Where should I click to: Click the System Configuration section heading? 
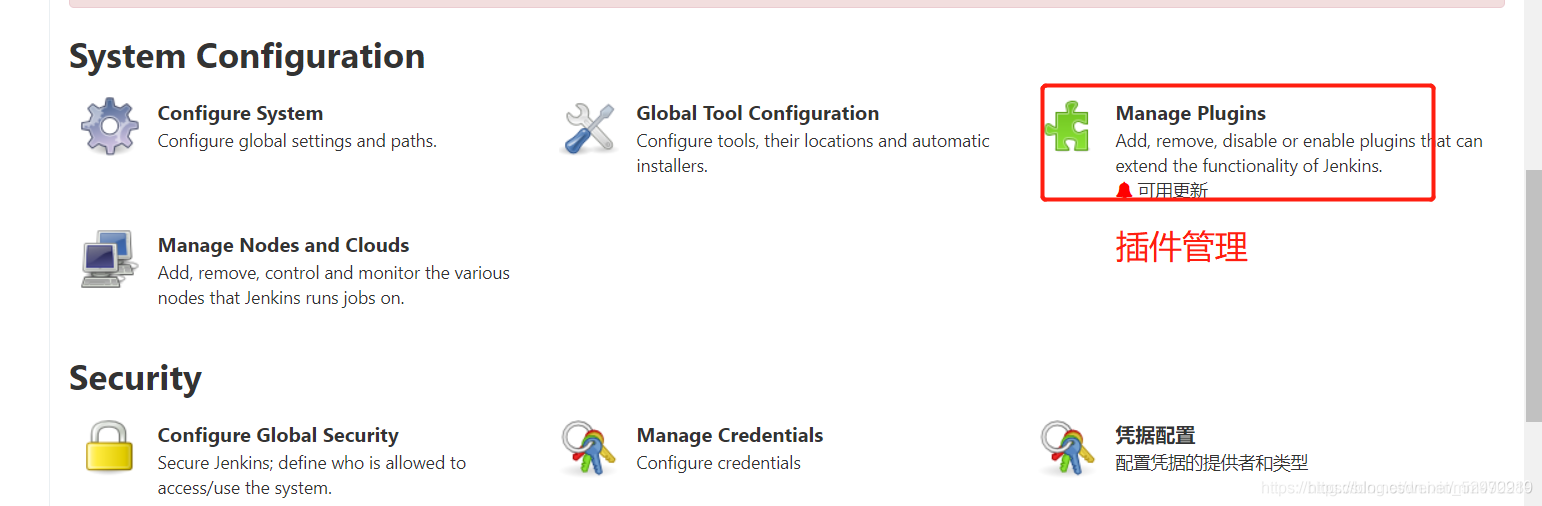pos(247,56)
